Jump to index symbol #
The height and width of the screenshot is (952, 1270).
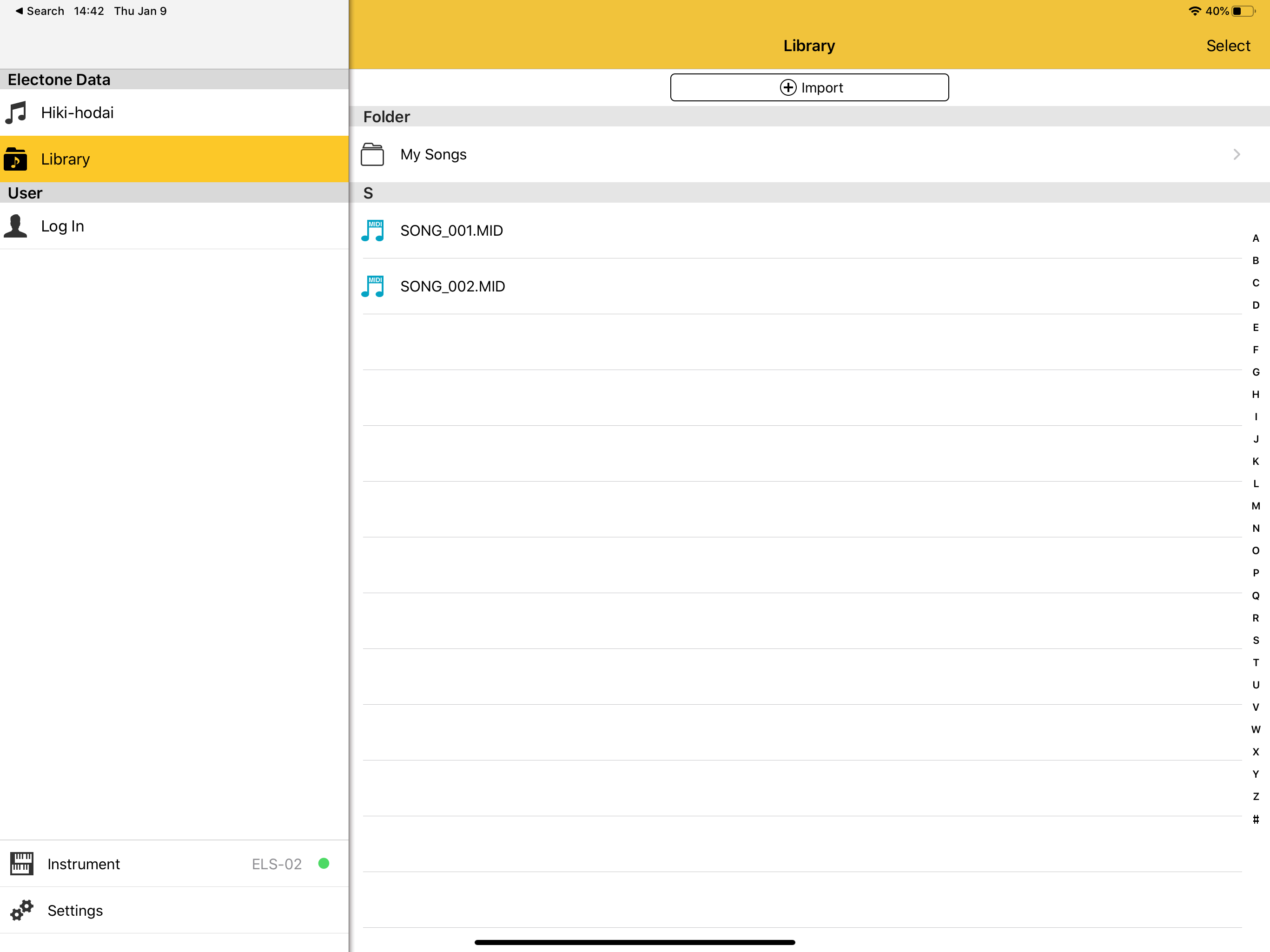[x=1256, y=820]
